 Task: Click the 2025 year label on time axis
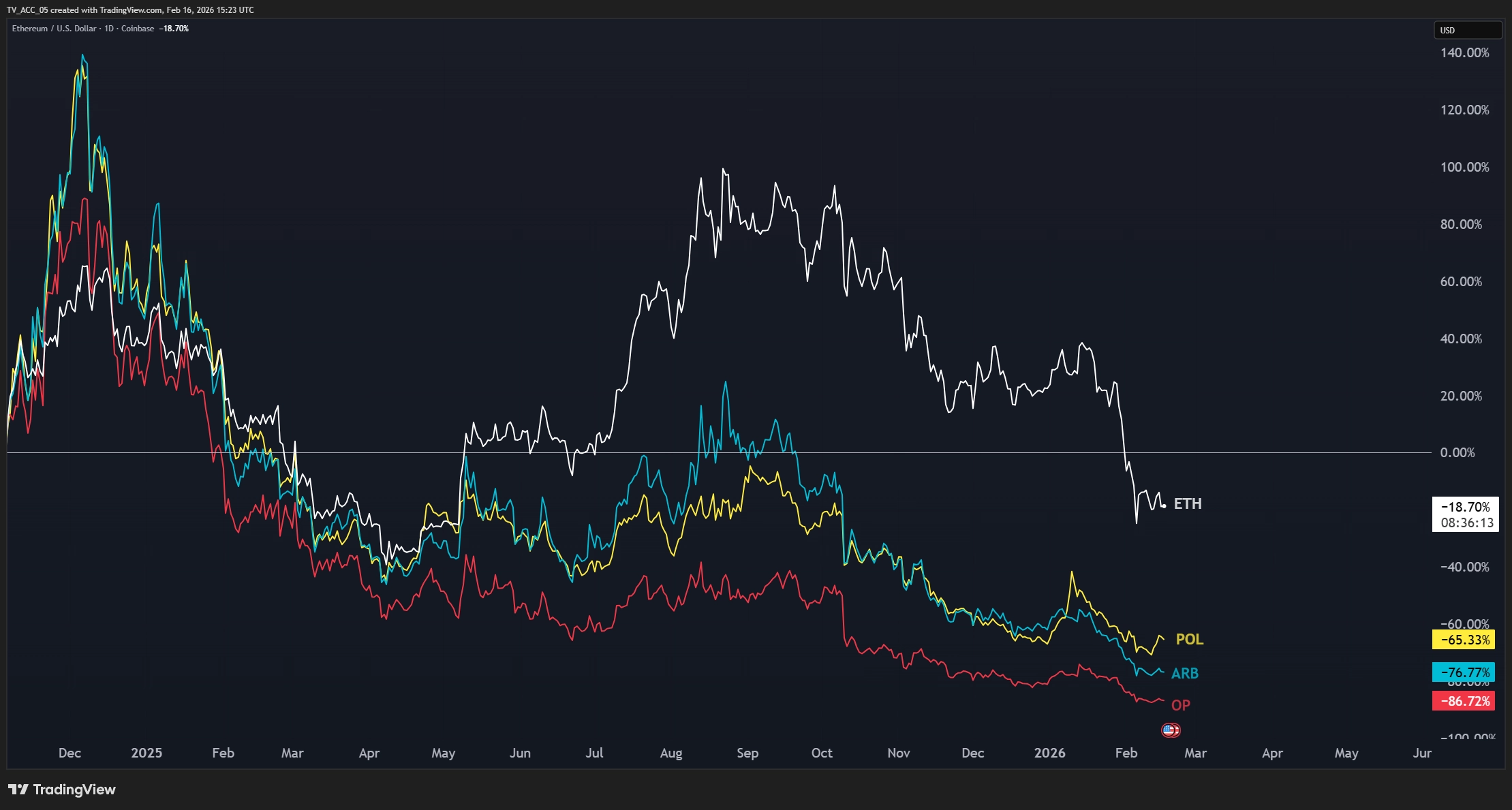click(146, 753)
